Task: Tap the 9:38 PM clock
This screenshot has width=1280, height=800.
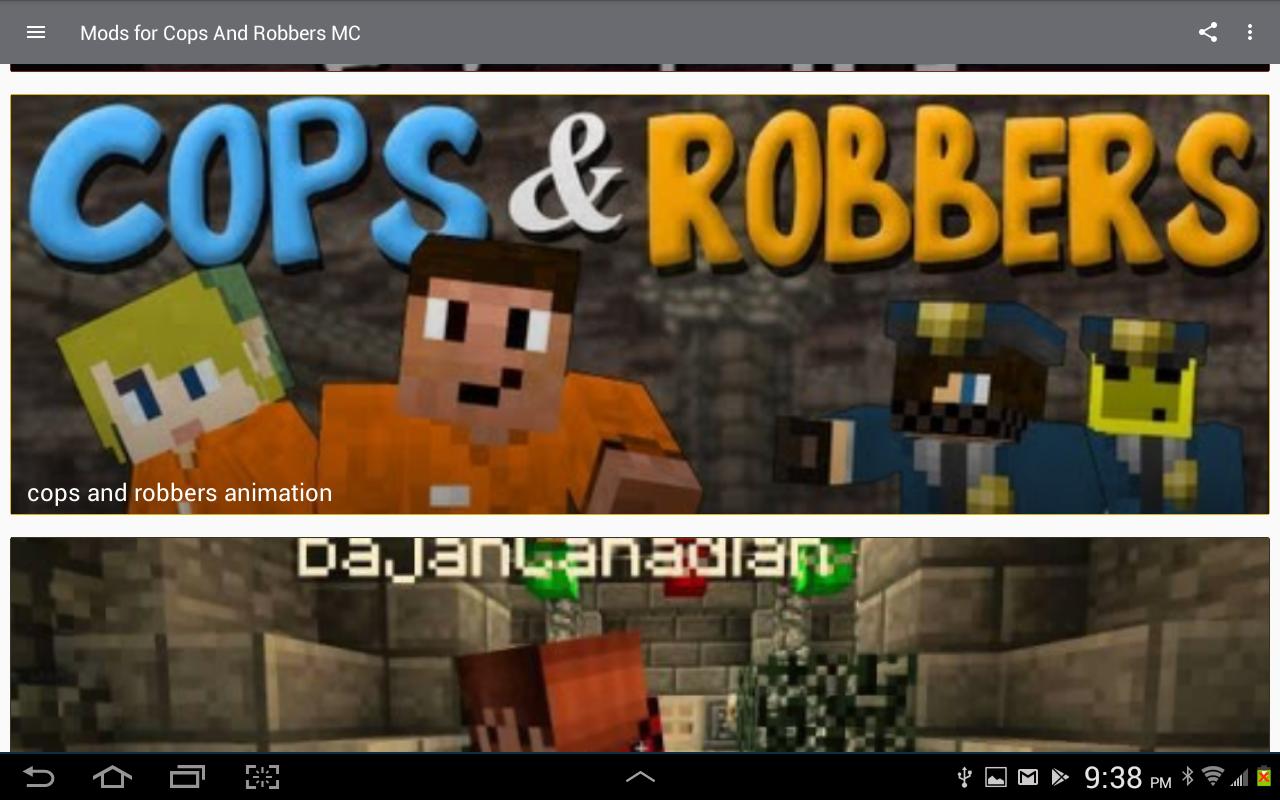Action: pos(1127,777)
